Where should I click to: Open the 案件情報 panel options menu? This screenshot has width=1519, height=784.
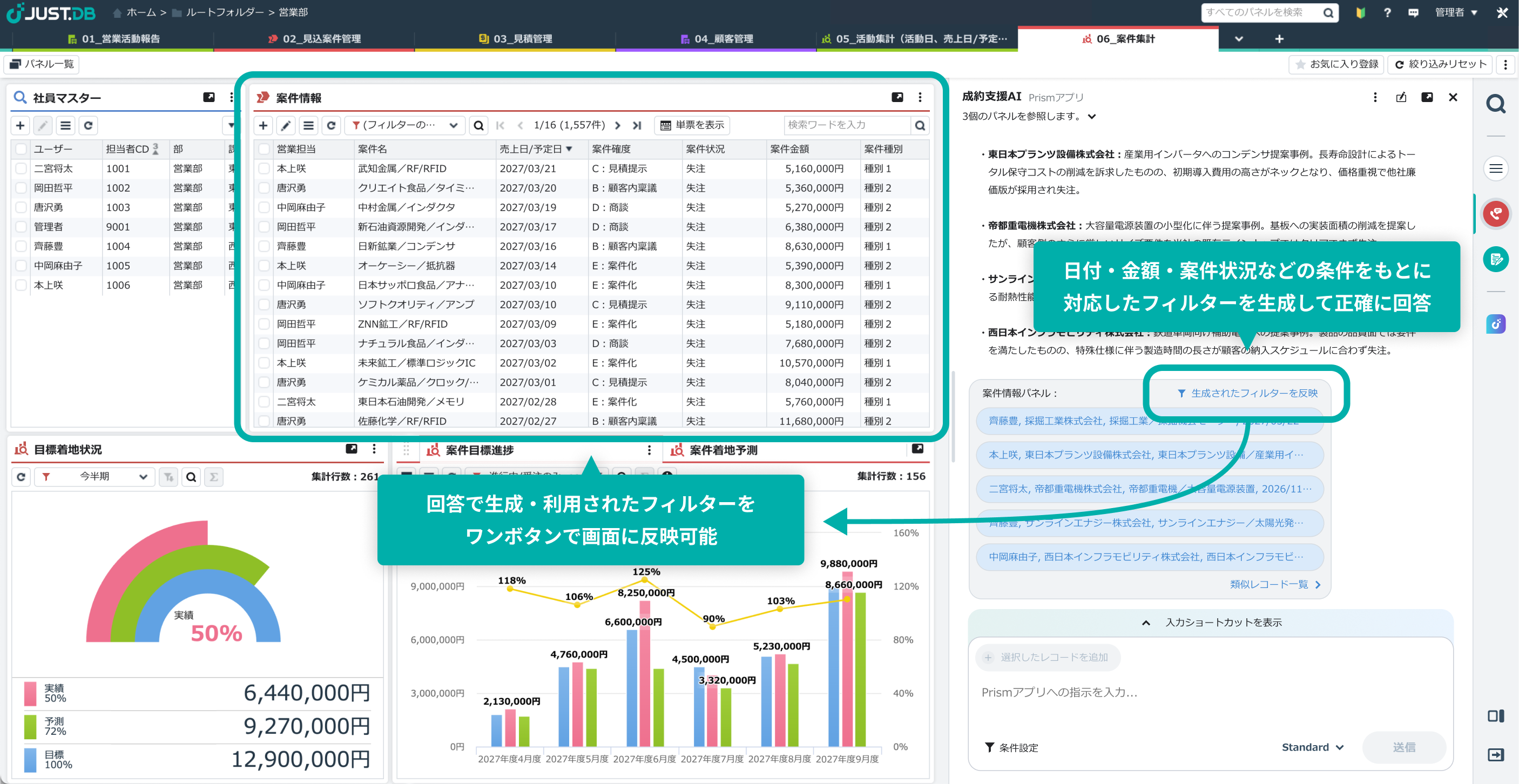click(920, 97)
